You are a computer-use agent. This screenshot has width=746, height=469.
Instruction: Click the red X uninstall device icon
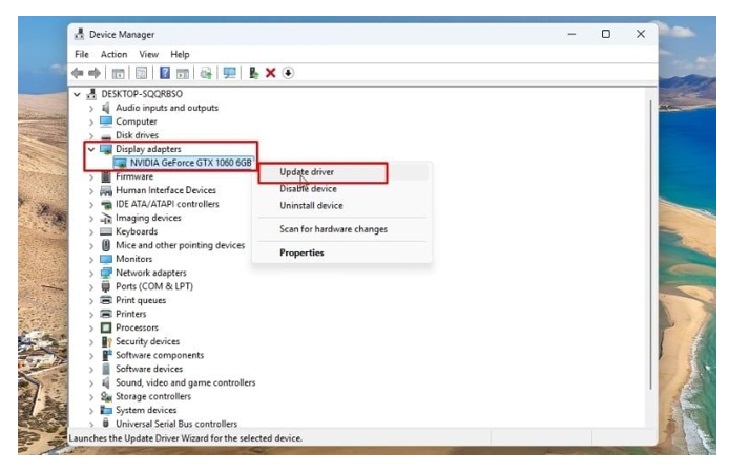271,73
